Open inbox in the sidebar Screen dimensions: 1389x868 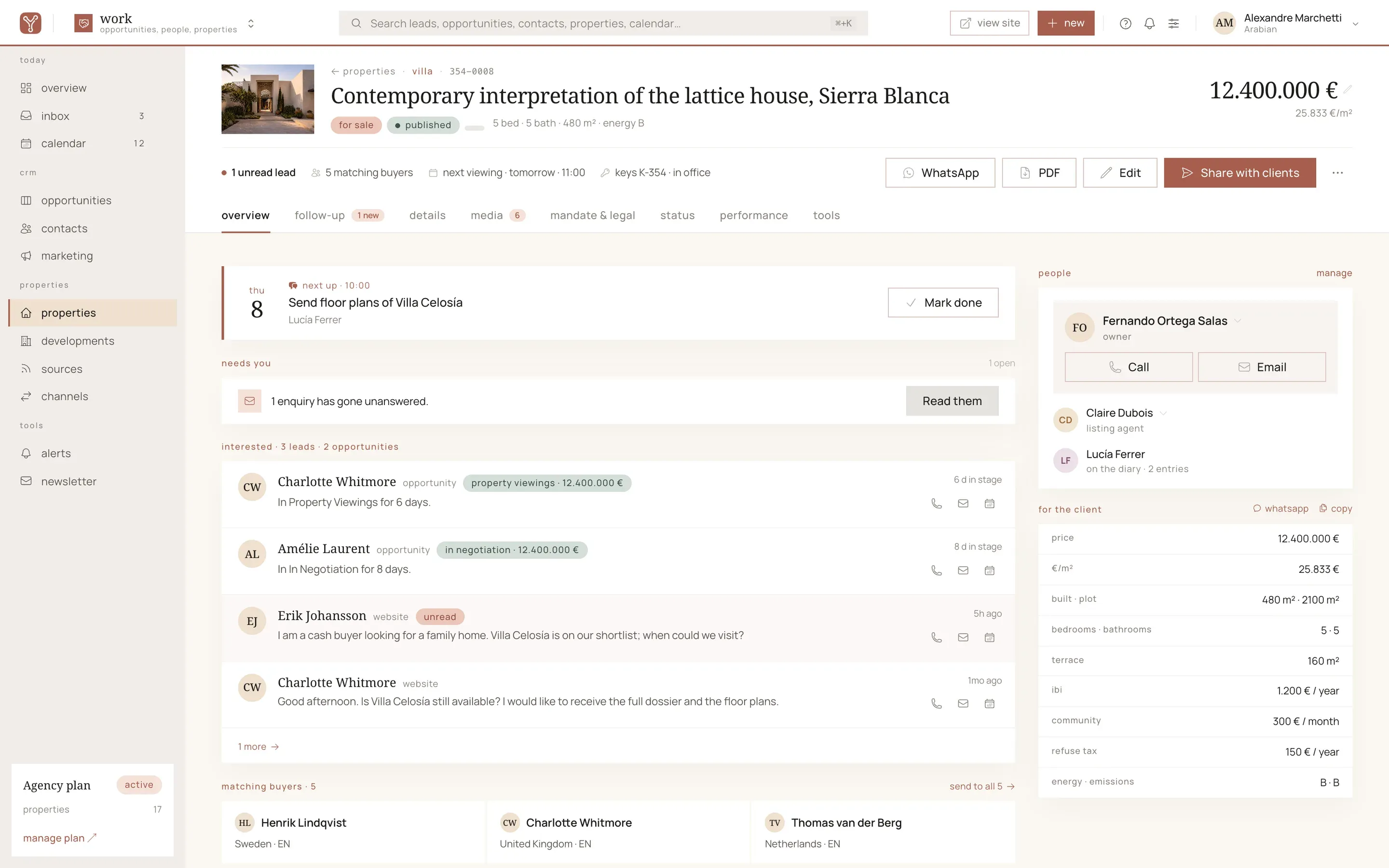[x=93, y=116]
